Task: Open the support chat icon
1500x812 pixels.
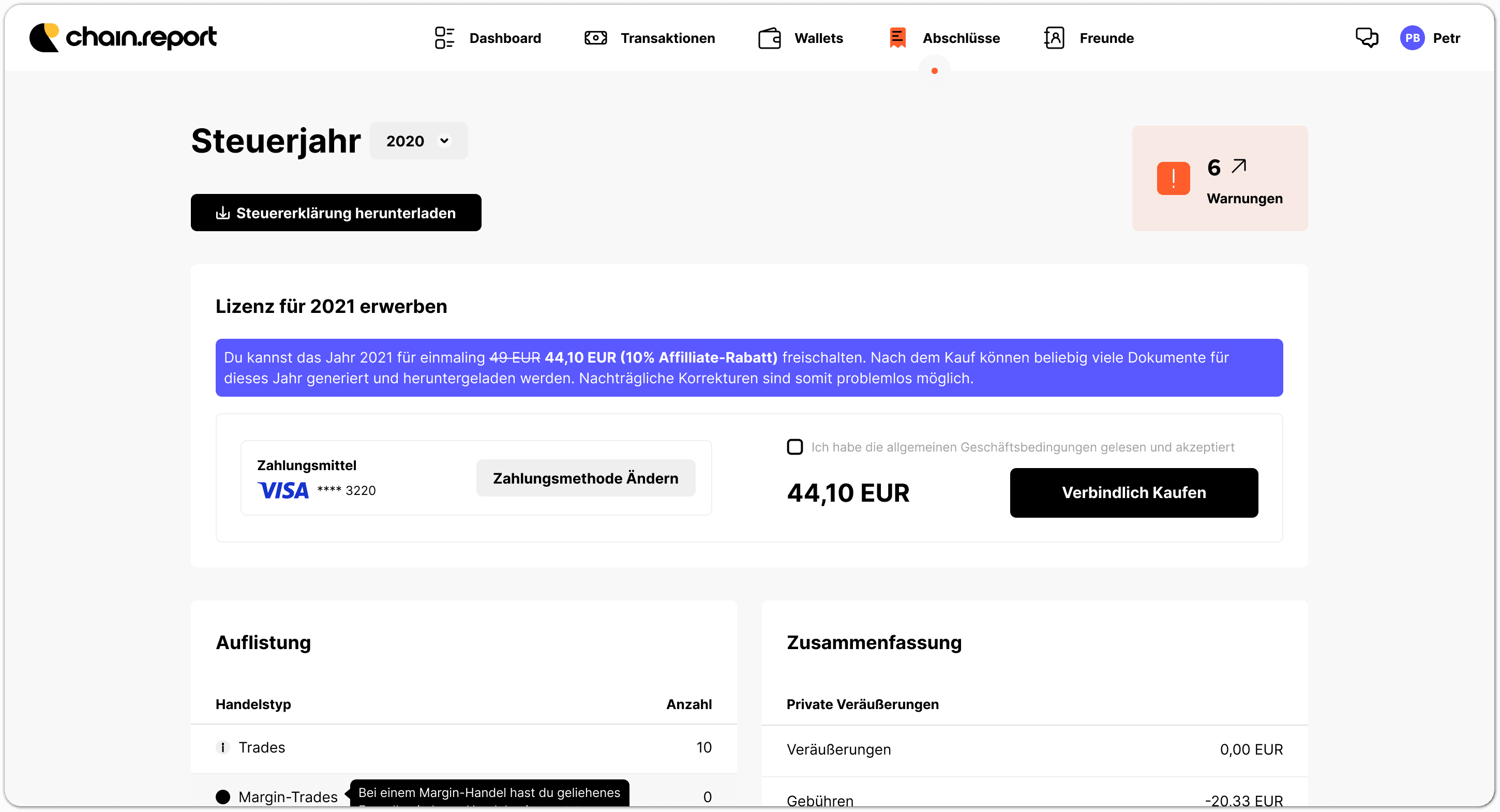Action: (x=1367, y=37)
